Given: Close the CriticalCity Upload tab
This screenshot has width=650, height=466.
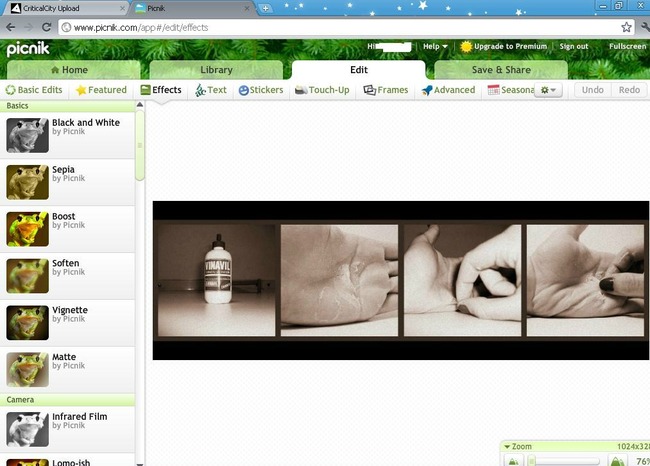Looking at the screenshot, I should click(123, 8).
